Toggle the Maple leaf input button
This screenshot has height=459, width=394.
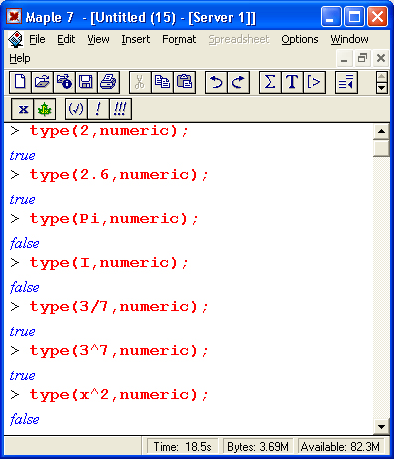pos(45,109)
